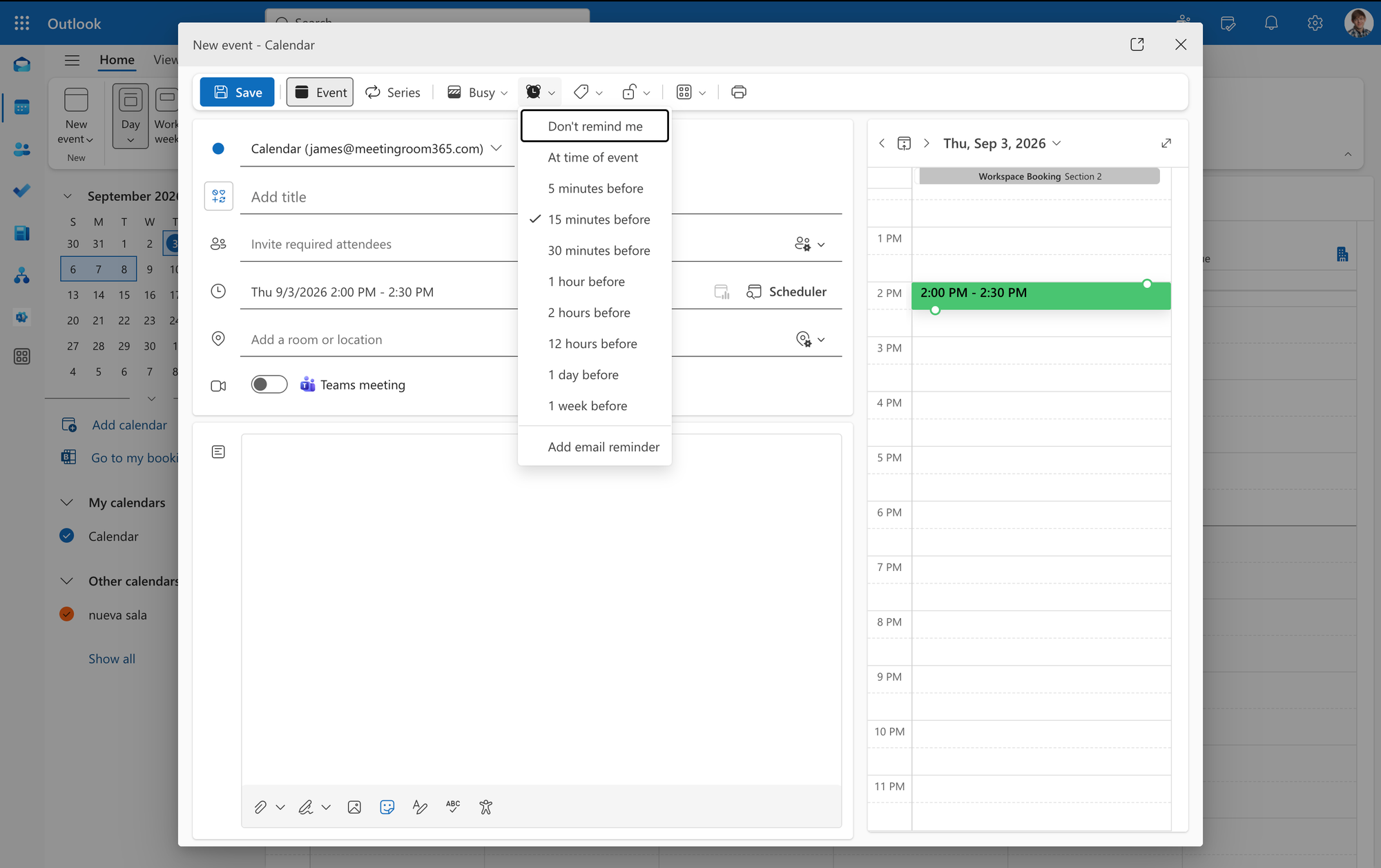
Task: Open attach file options arrow
Action: [280, 807]
